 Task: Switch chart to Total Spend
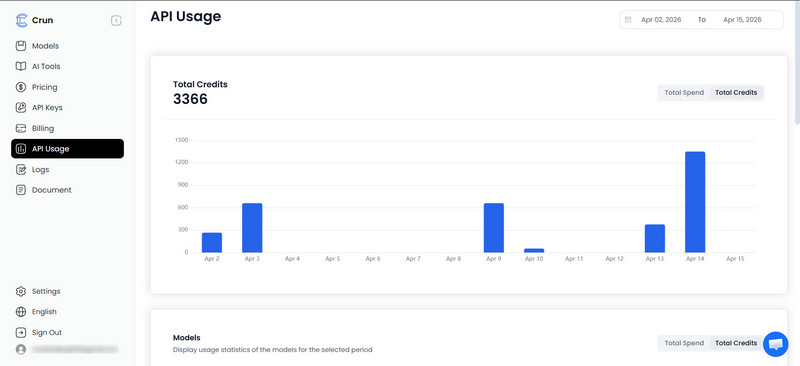(684, 93)
